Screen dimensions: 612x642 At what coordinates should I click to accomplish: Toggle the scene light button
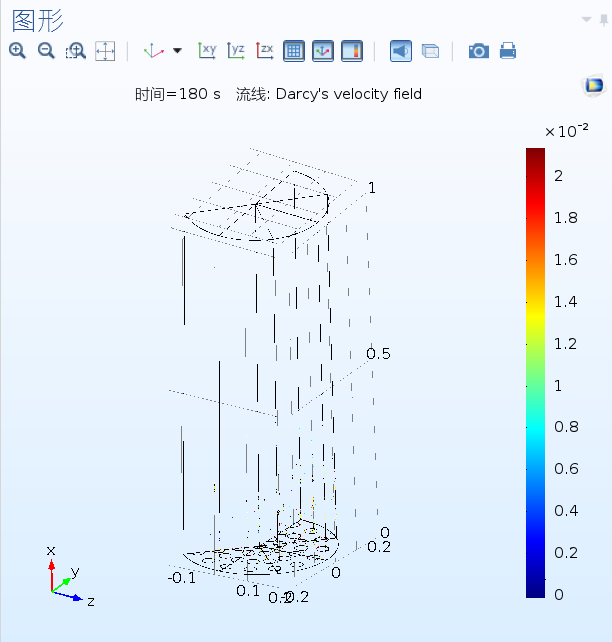[401, 51]
